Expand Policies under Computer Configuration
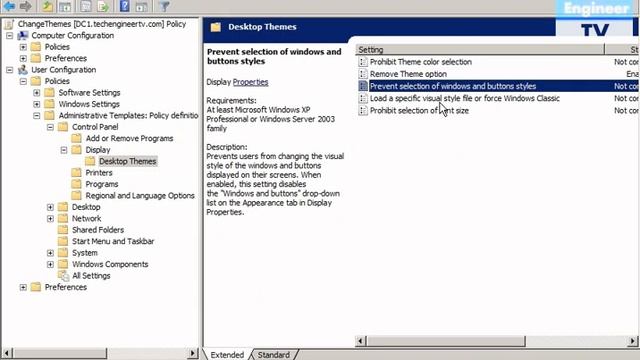Image resolution: width=640 pixels, height=360 pixels. [23, 47]
